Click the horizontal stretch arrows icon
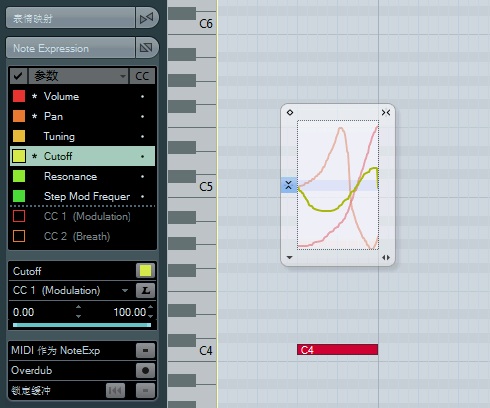490x408 pixels. 386,257
